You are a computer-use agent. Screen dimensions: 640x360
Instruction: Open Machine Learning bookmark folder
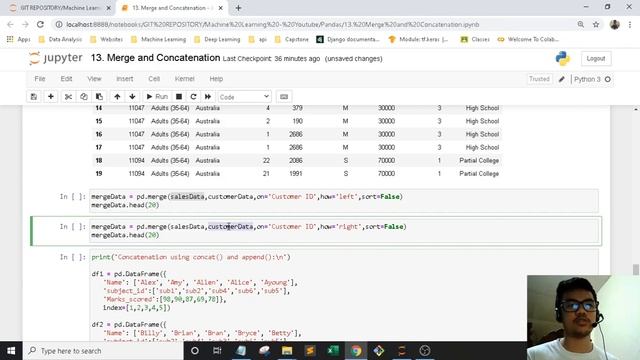coord(158,39)
